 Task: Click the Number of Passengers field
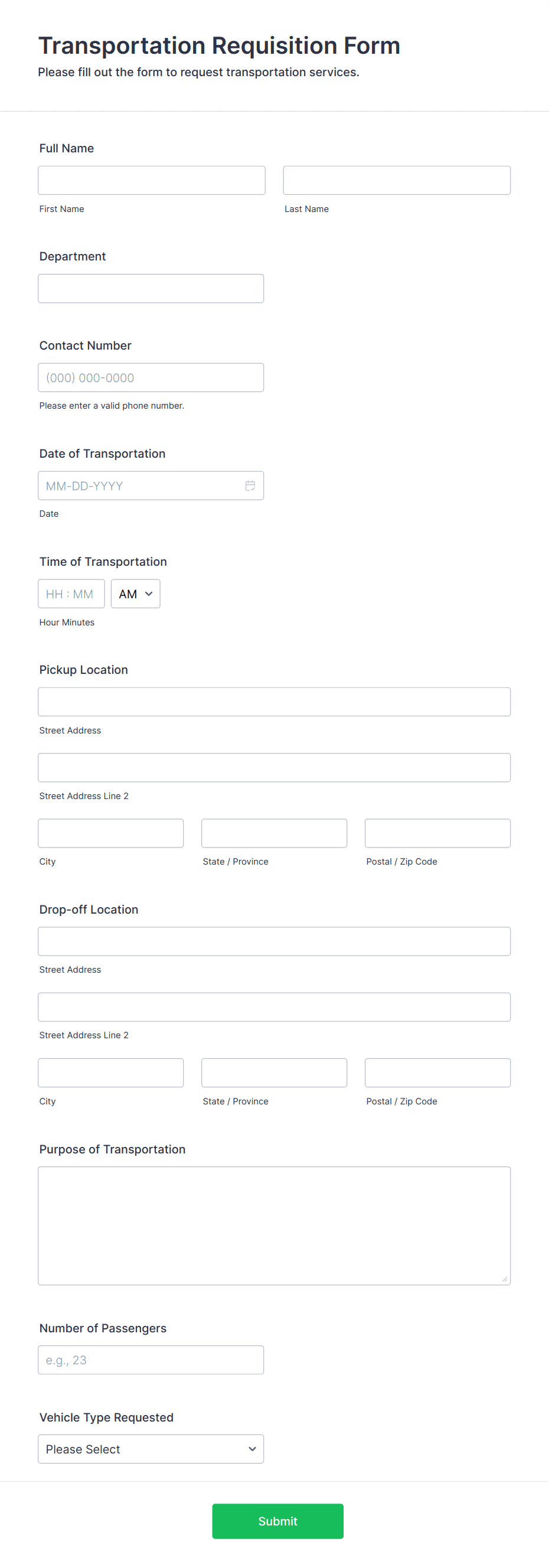(x=151, y=1359)
